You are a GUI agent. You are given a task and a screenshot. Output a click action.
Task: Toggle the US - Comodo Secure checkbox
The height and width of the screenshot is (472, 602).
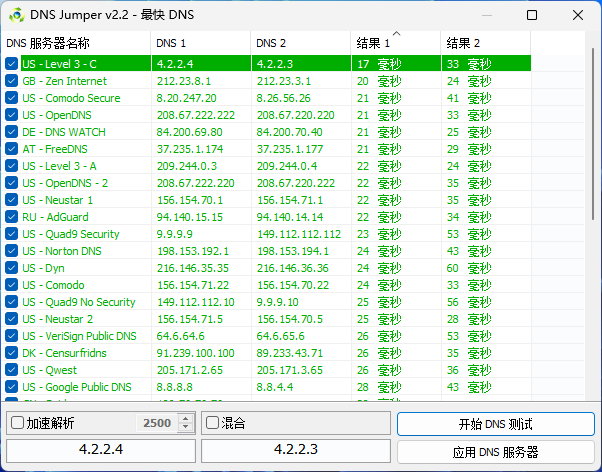click(12, 98)
